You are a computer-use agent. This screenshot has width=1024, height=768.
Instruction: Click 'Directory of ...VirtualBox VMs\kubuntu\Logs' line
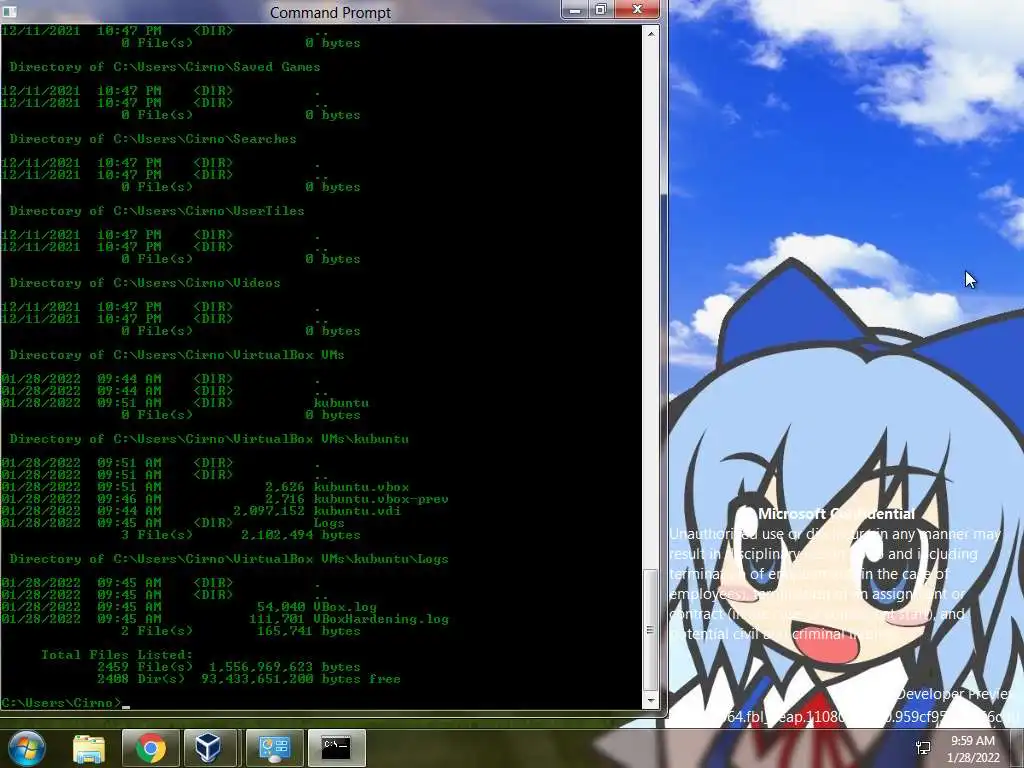tap(229, 559)
